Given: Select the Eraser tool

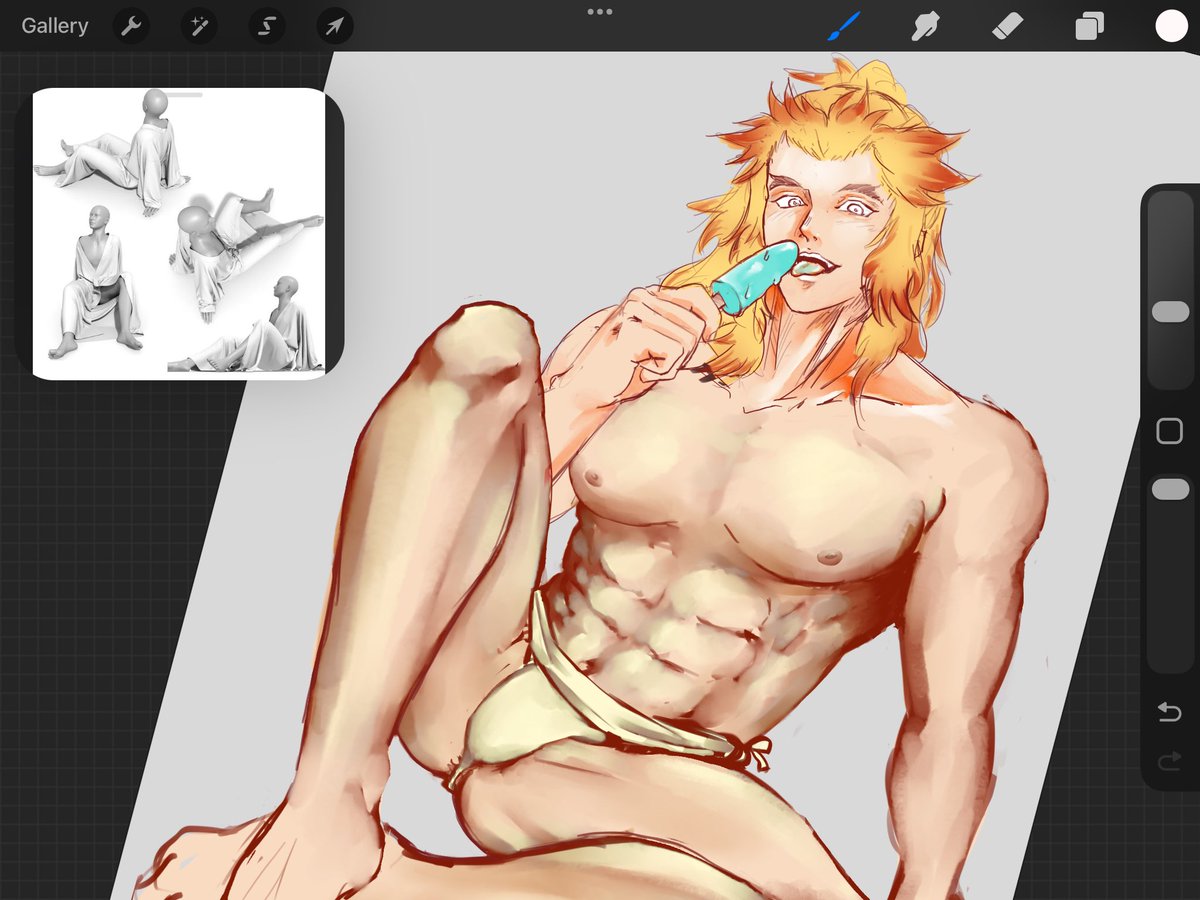Looking at the screenshot, I should pyautogui.click(x=1007, y=26).
